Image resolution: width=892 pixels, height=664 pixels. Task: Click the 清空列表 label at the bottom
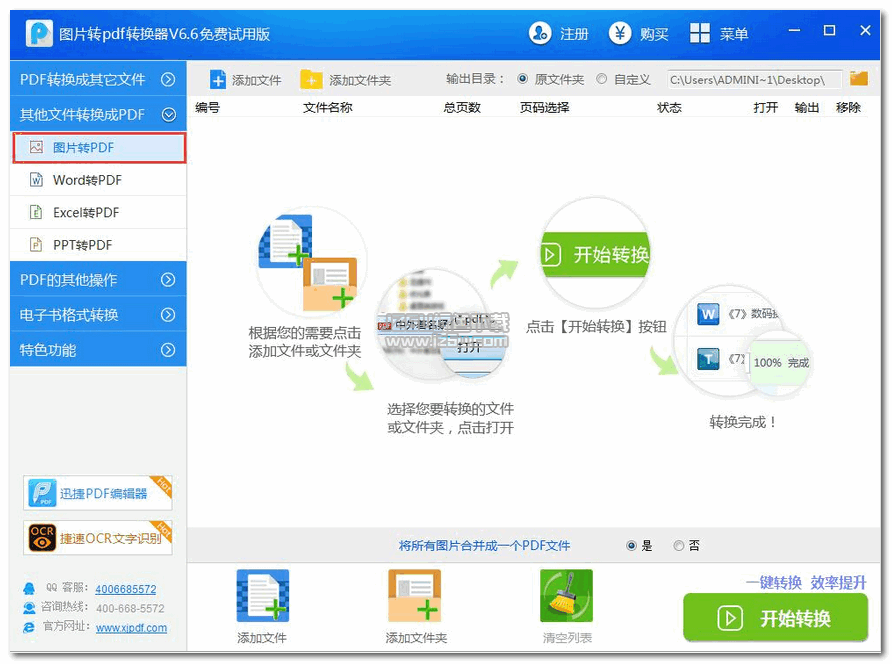[567, 638]
